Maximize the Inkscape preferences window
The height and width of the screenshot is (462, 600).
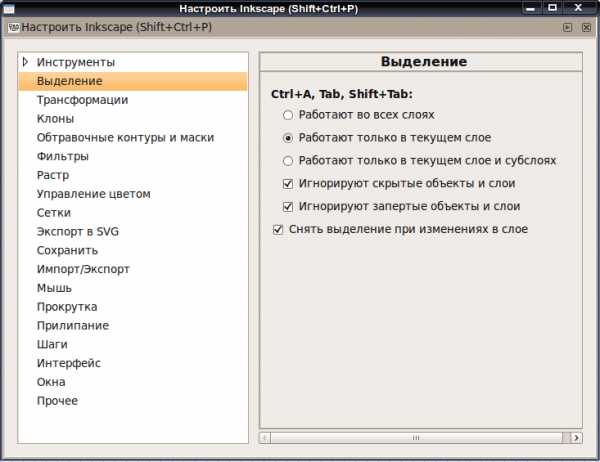[x=553, y=8]
